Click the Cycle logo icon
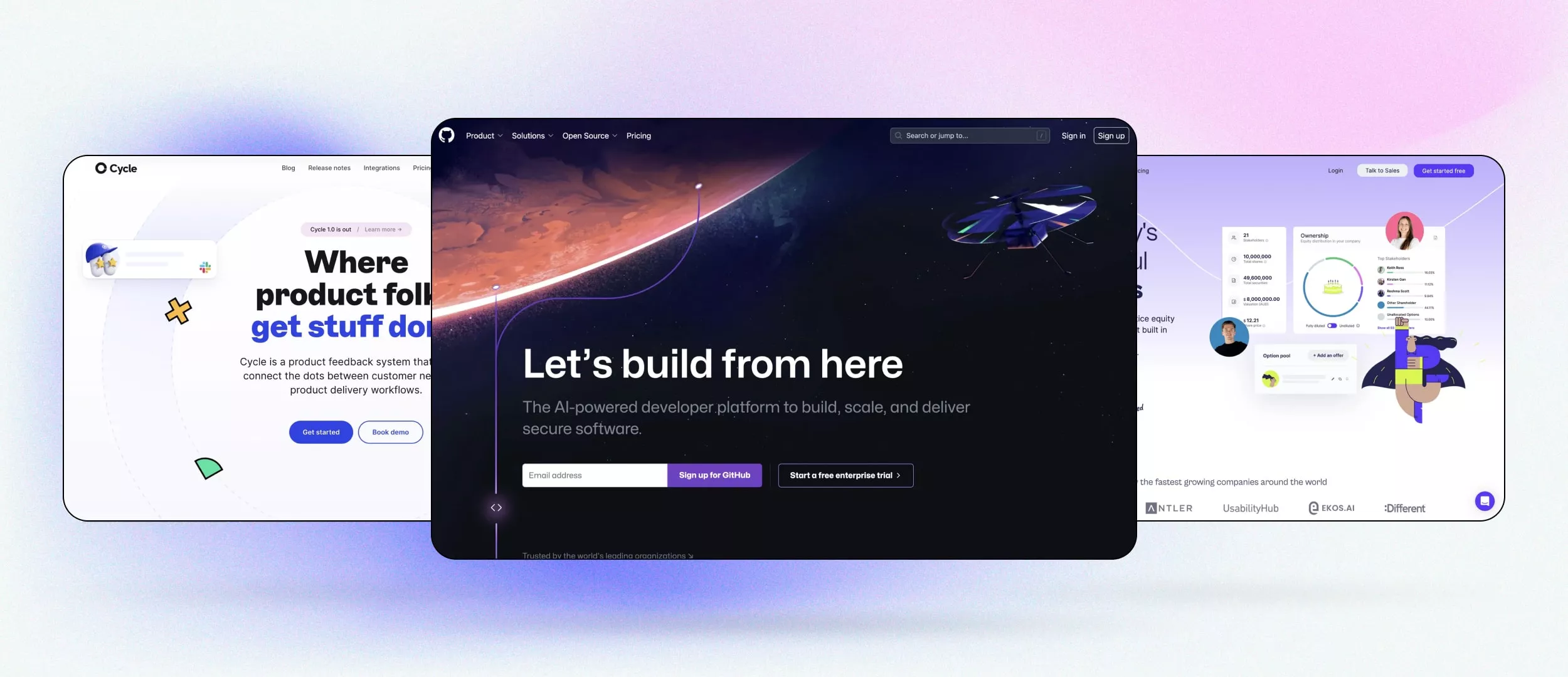The image size is (1568, 677). coord(100,168)
